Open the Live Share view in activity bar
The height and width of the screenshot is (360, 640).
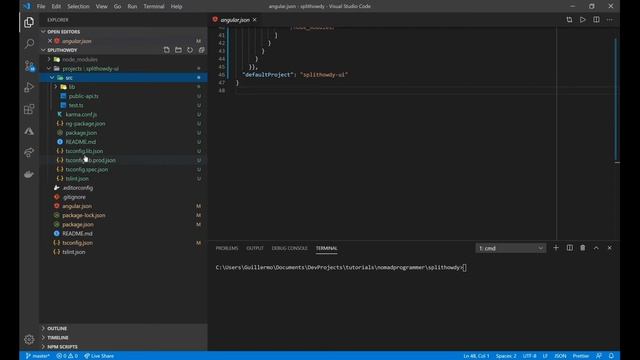point(29,153)
